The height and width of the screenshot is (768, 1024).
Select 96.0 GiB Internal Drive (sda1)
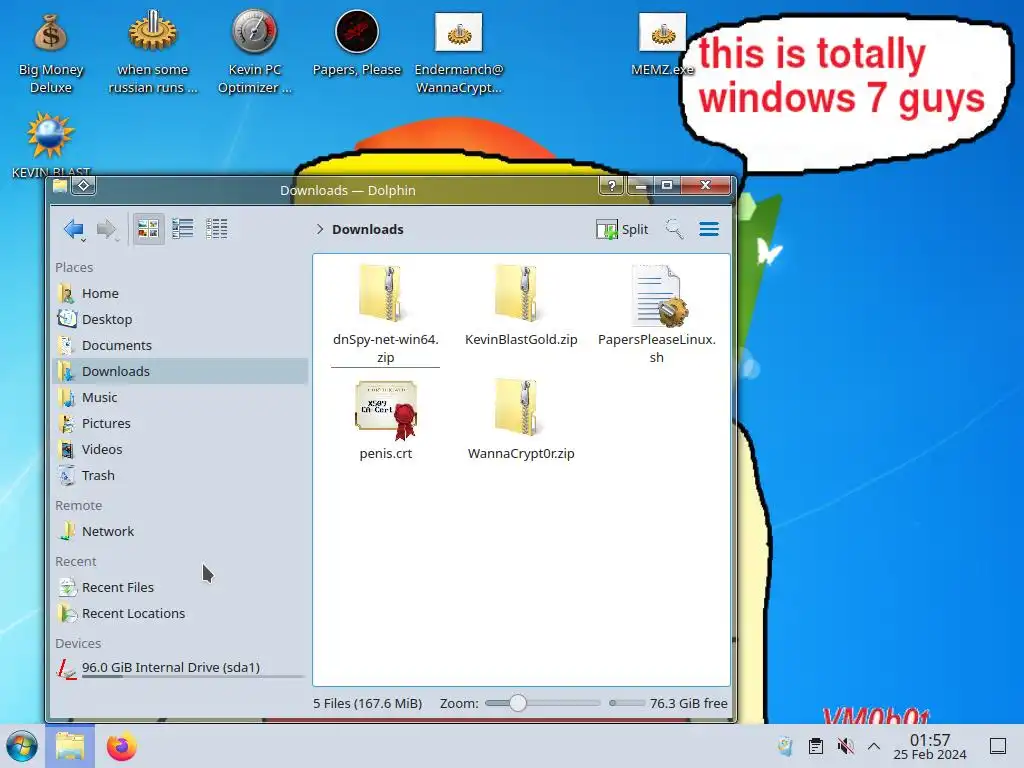(x=180, y=668)
